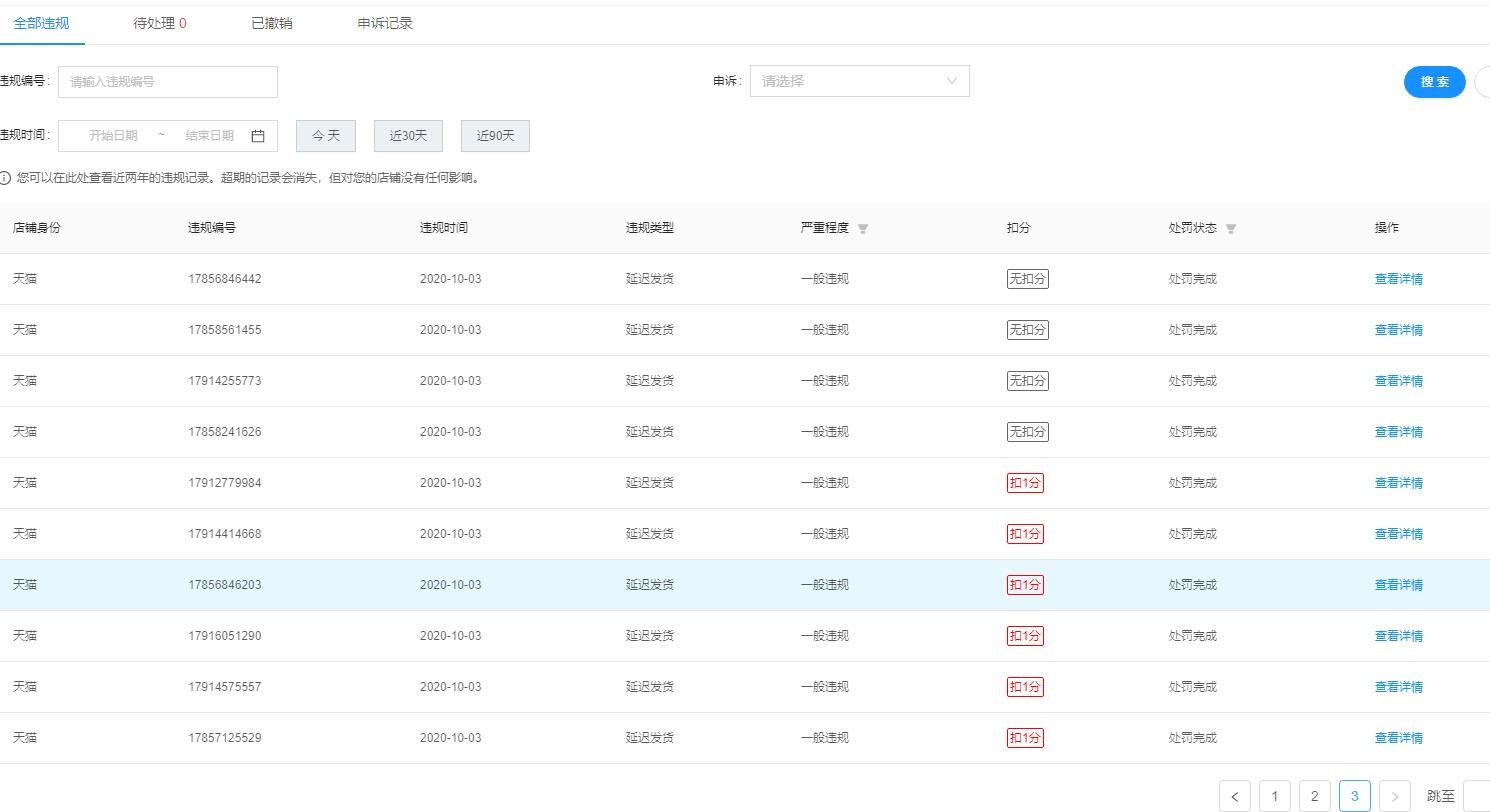Viewport: 1490px width, 812px height.
Task: Click the 开始日期 field
Action: click(113, 136)
